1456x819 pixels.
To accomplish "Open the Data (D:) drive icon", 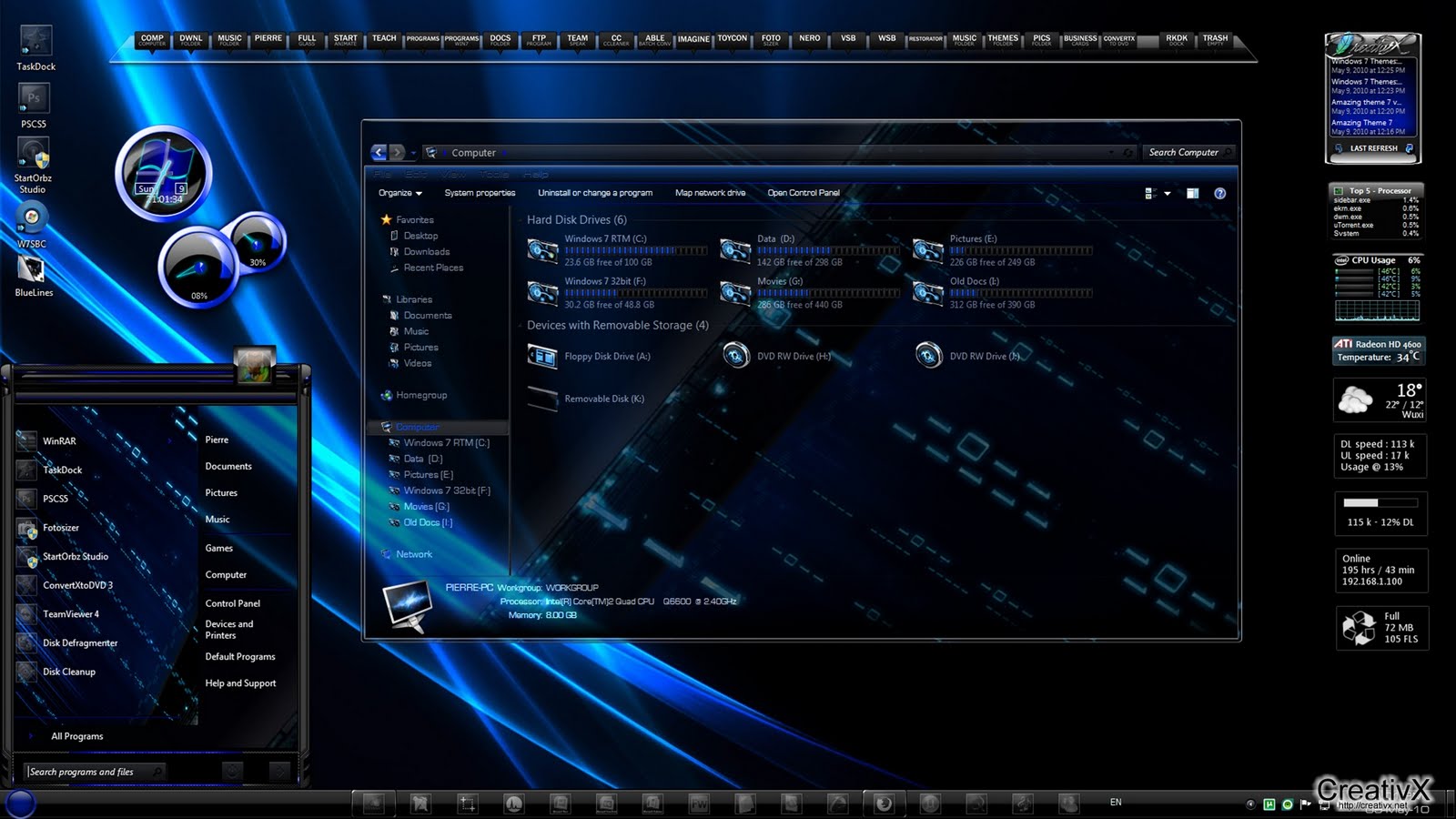I will (735, 249).
